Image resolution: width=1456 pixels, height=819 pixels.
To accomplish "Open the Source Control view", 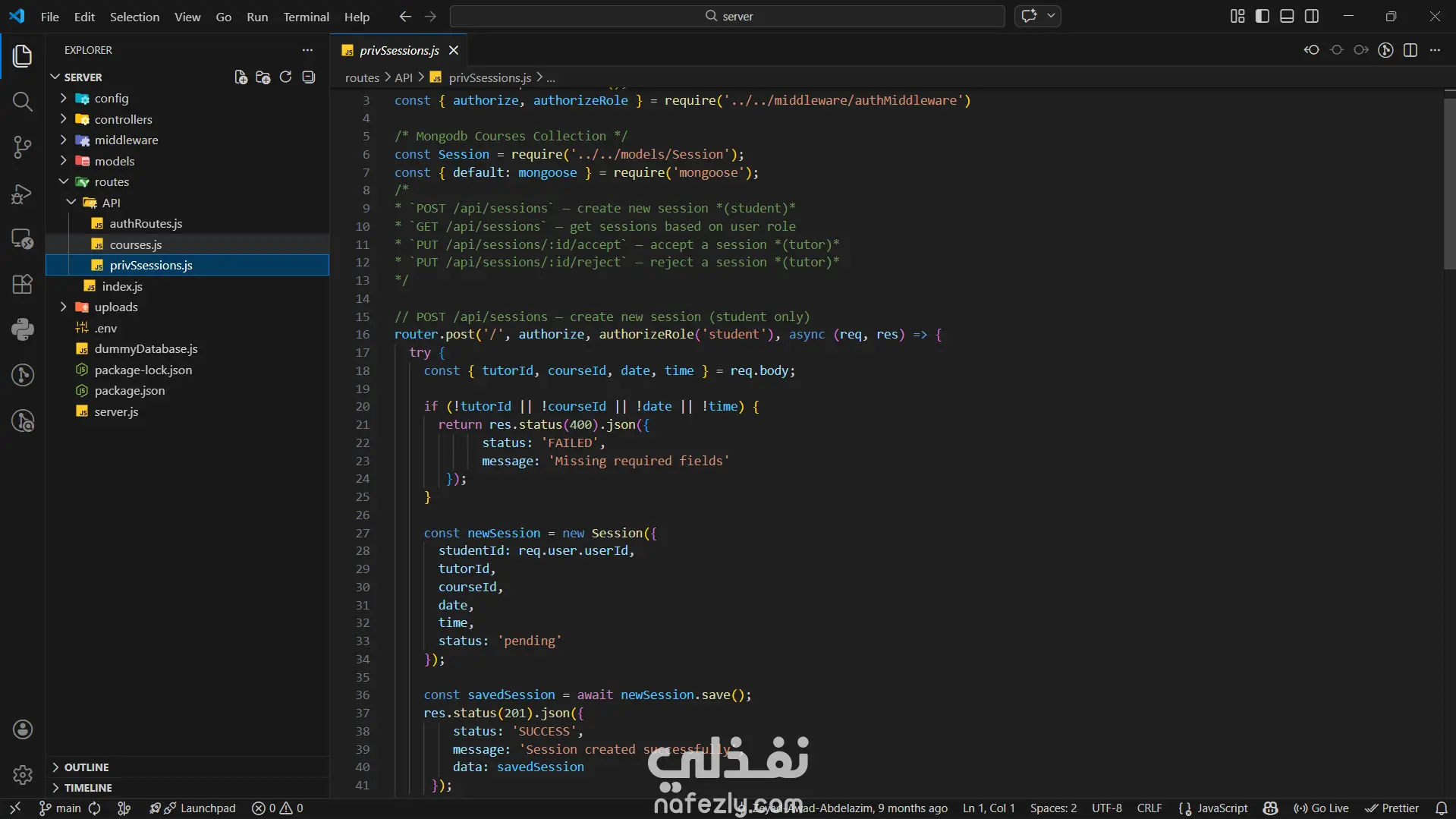I will pyautogui.click(x=23, y=146).
